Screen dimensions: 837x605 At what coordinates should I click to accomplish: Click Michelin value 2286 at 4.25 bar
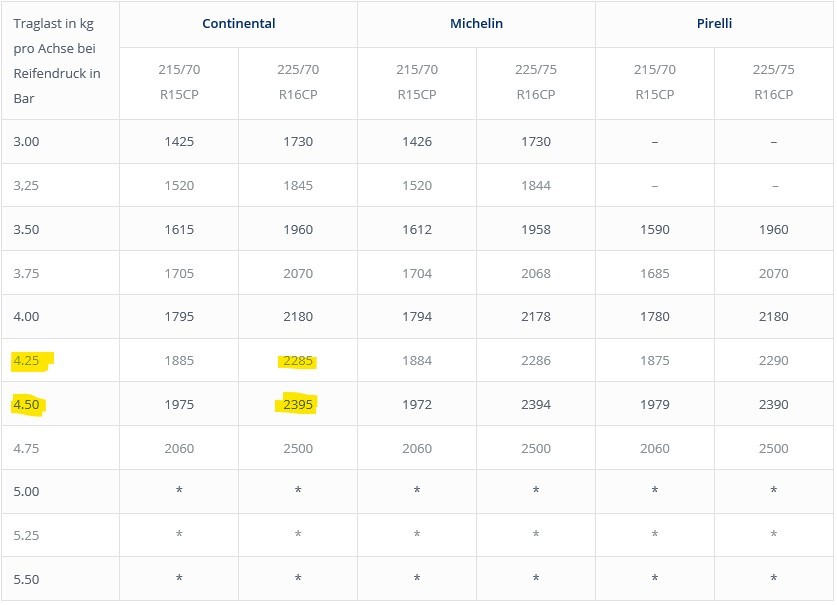point(536,360)
